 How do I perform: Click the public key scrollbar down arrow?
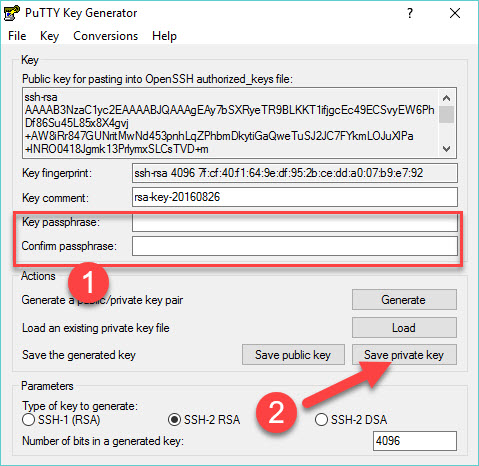[446, 149]
